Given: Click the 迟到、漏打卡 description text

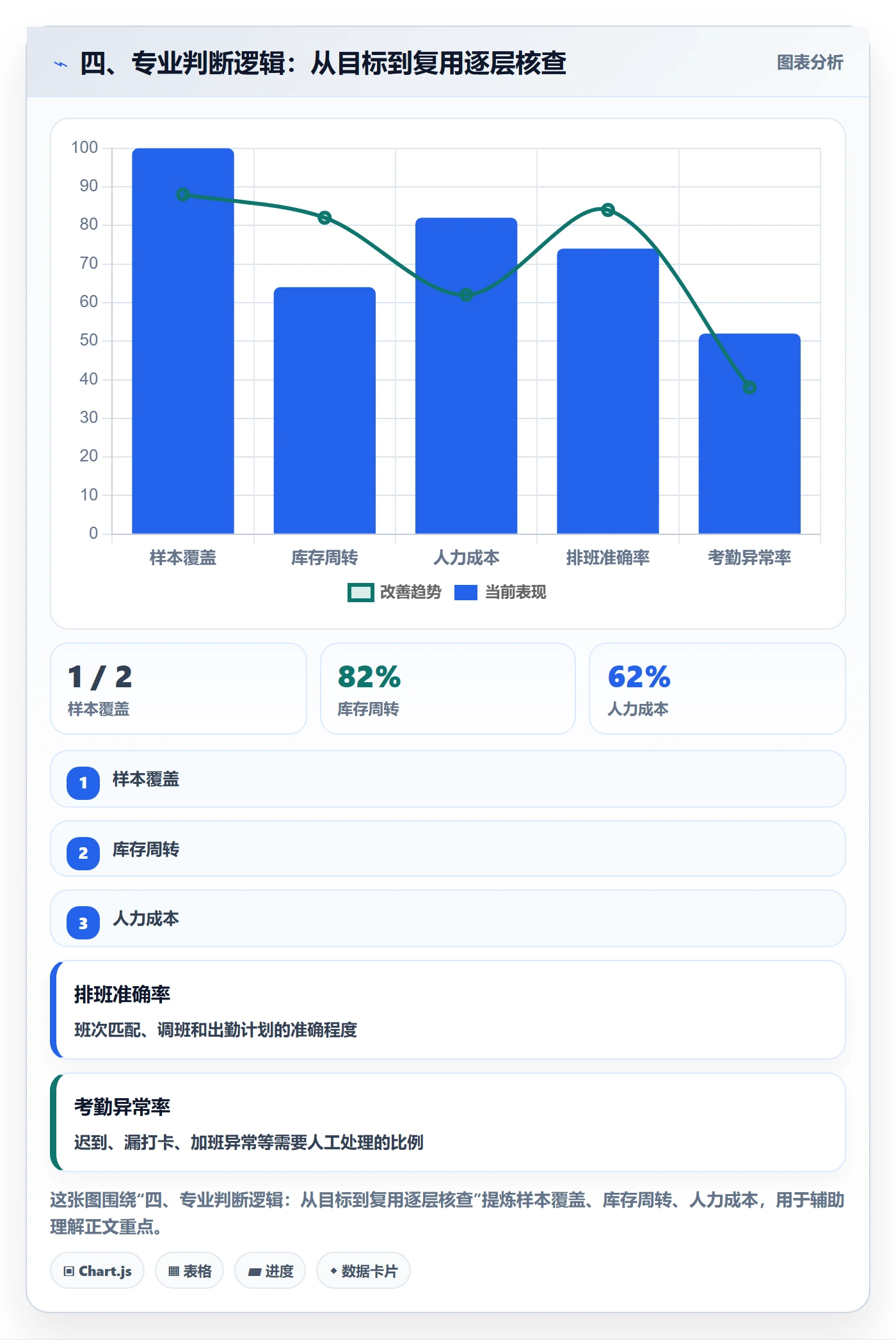Looking at the screenshot, I should [x=249, y=1142].
